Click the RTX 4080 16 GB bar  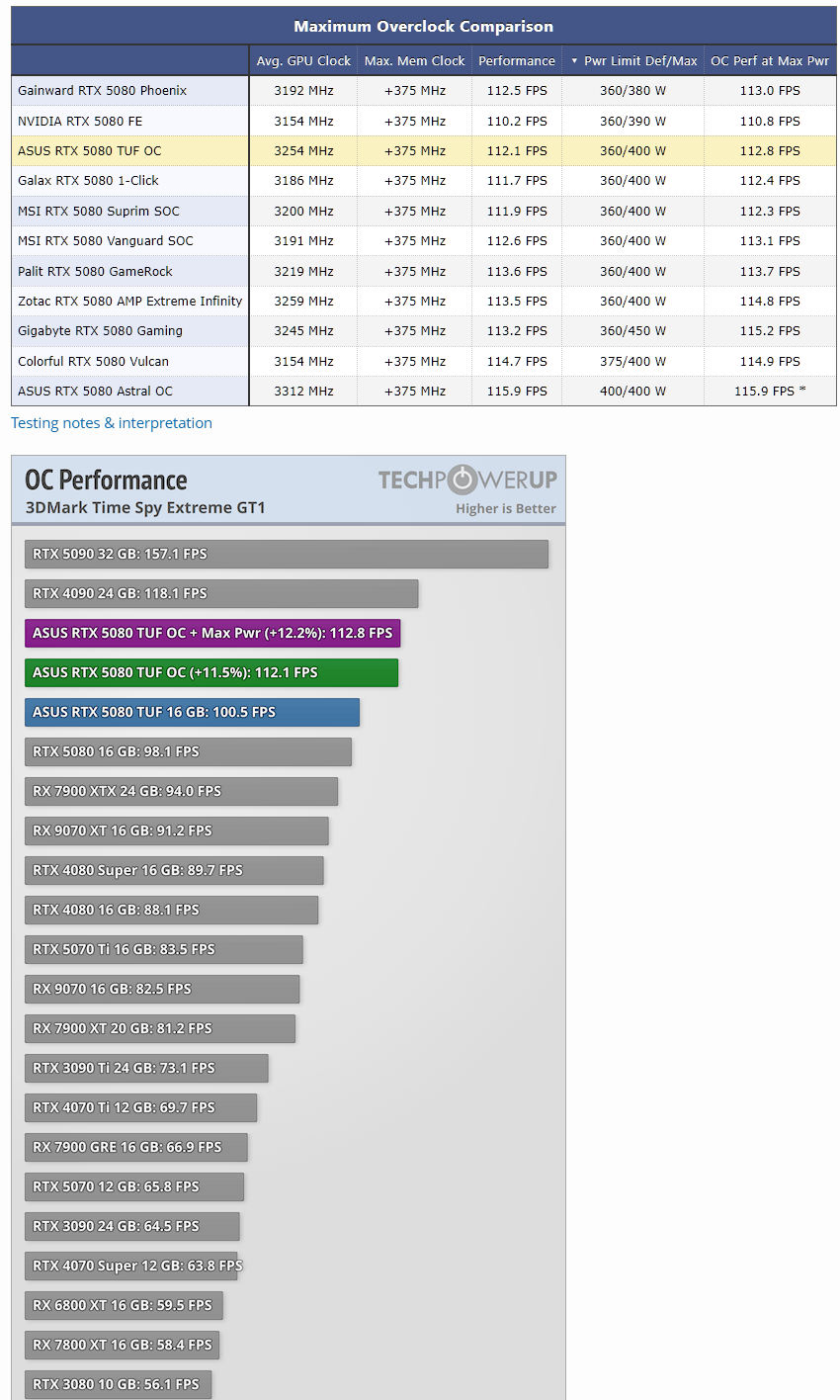coord(171,910)
